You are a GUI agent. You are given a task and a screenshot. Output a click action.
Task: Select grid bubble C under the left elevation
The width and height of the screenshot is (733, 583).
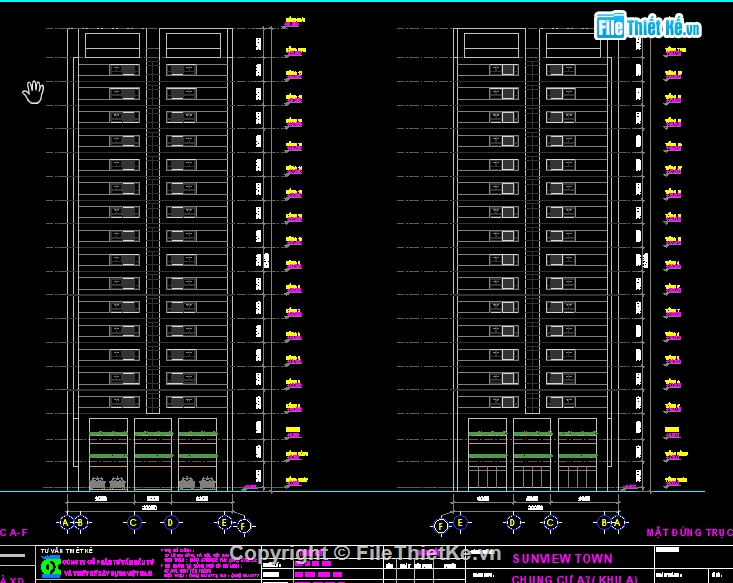tap(133, 522)
